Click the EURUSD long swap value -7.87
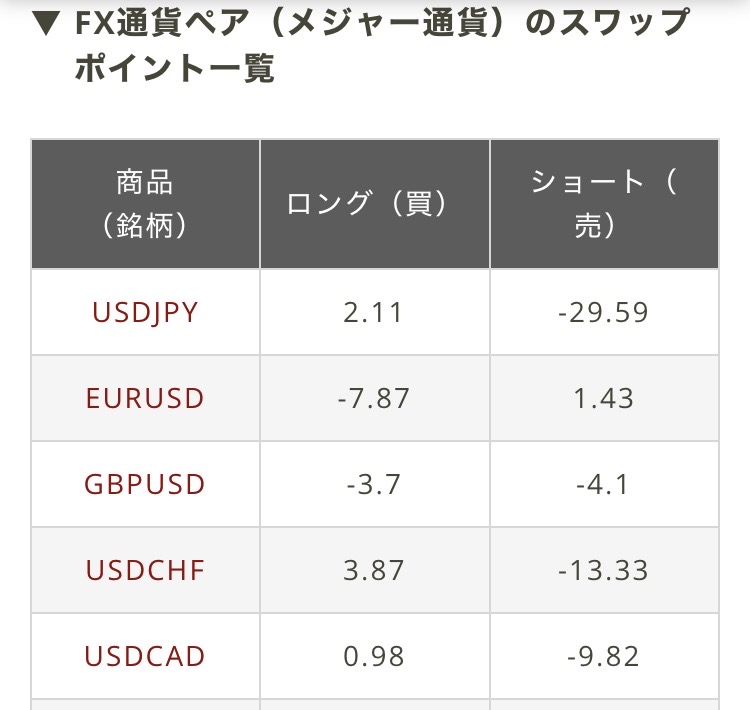 [374, 399]
